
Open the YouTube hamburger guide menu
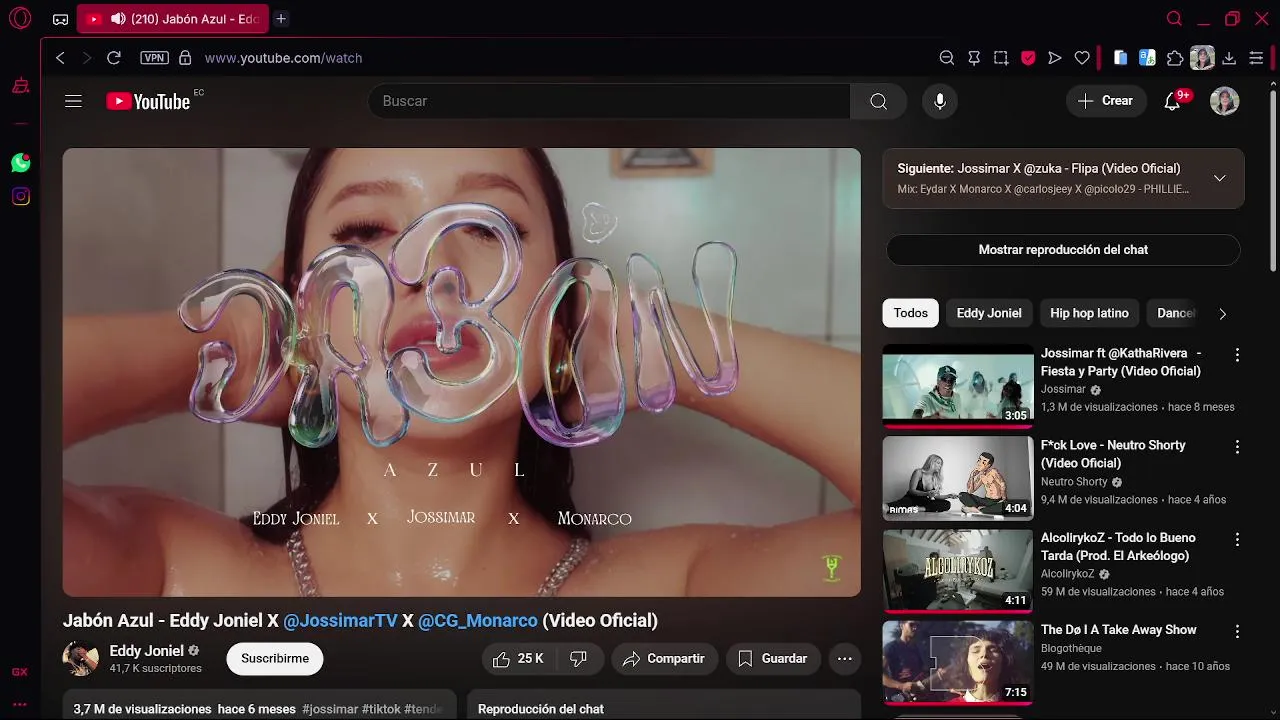[x=73, y=101]
